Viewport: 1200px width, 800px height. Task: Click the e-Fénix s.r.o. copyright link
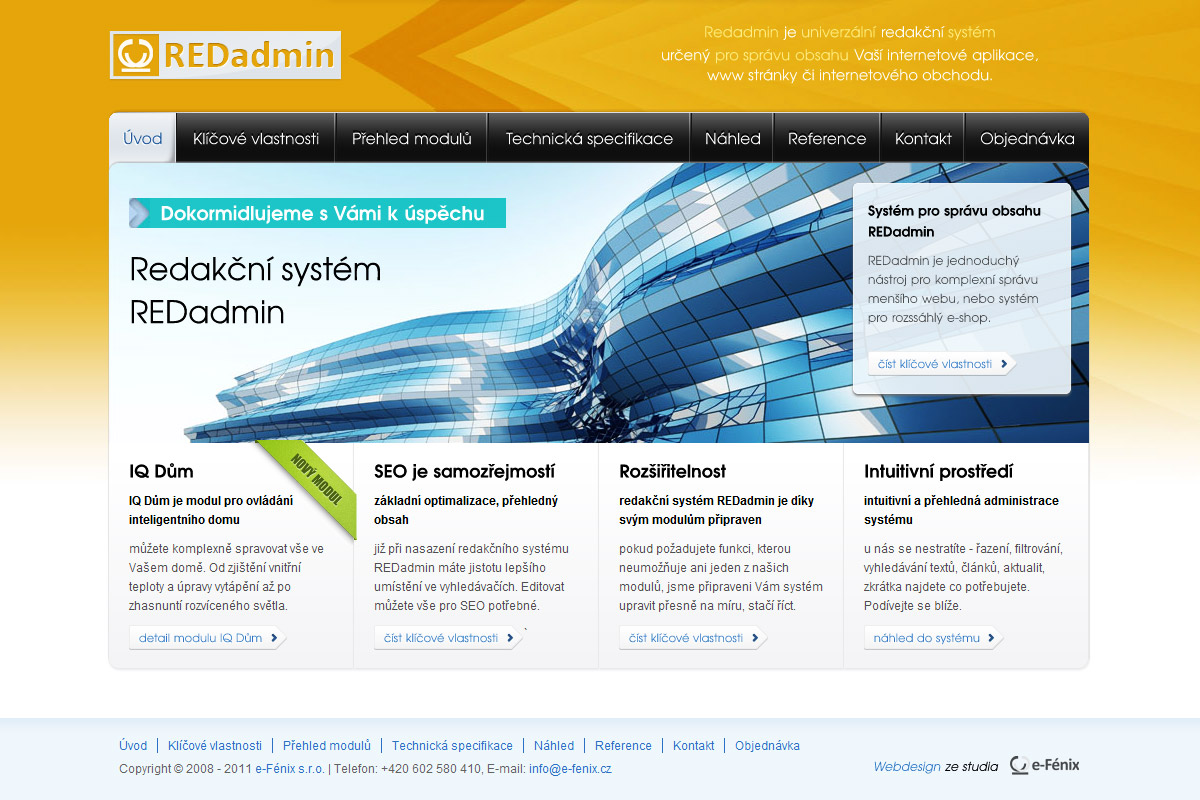click(x=290, y=769)
